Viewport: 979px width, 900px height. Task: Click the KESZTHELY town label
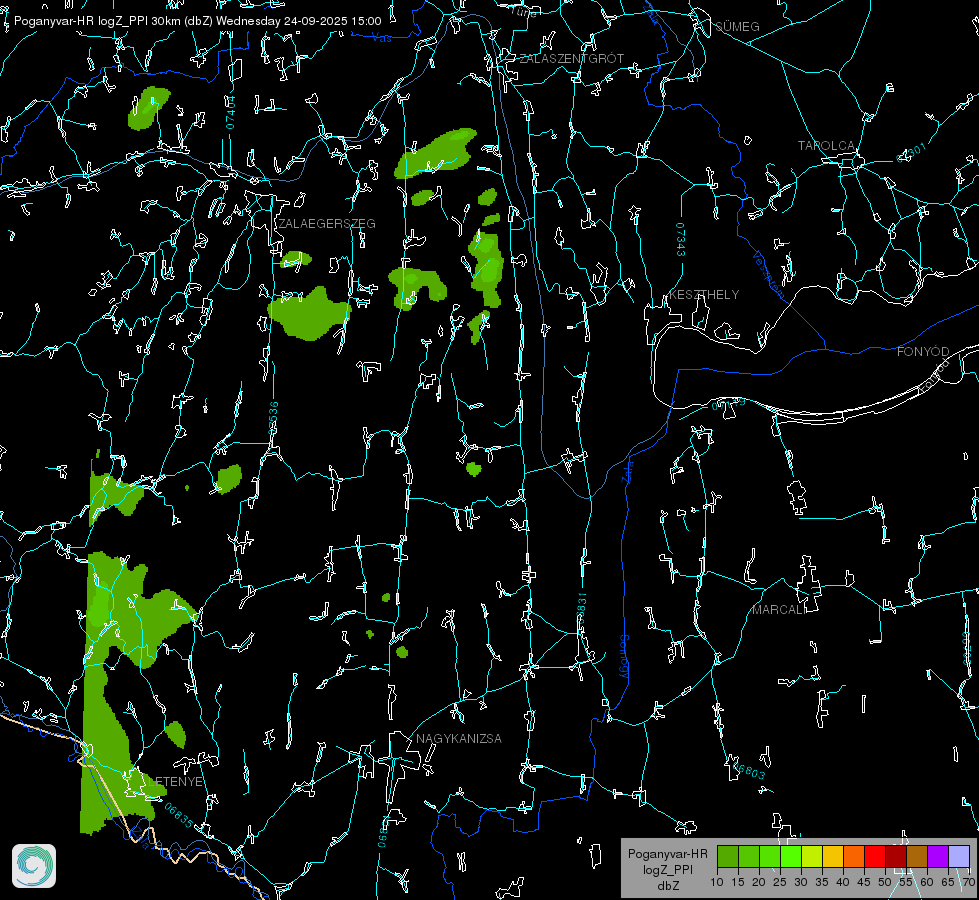click(x=704, y=294)
